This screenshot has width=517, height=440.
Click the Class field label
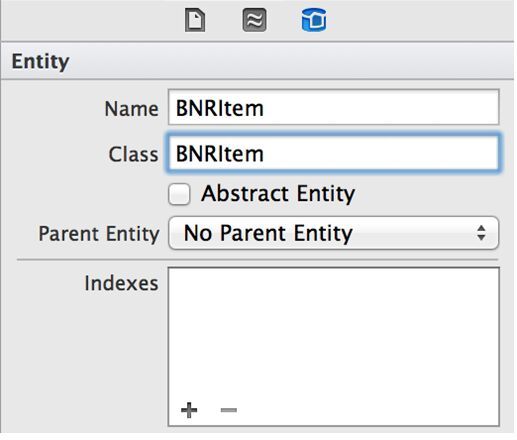133,154
